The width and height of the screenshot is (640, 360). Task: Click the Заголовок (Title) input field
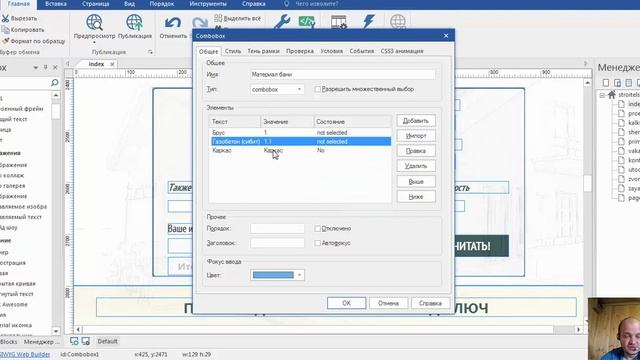point(278,243)
